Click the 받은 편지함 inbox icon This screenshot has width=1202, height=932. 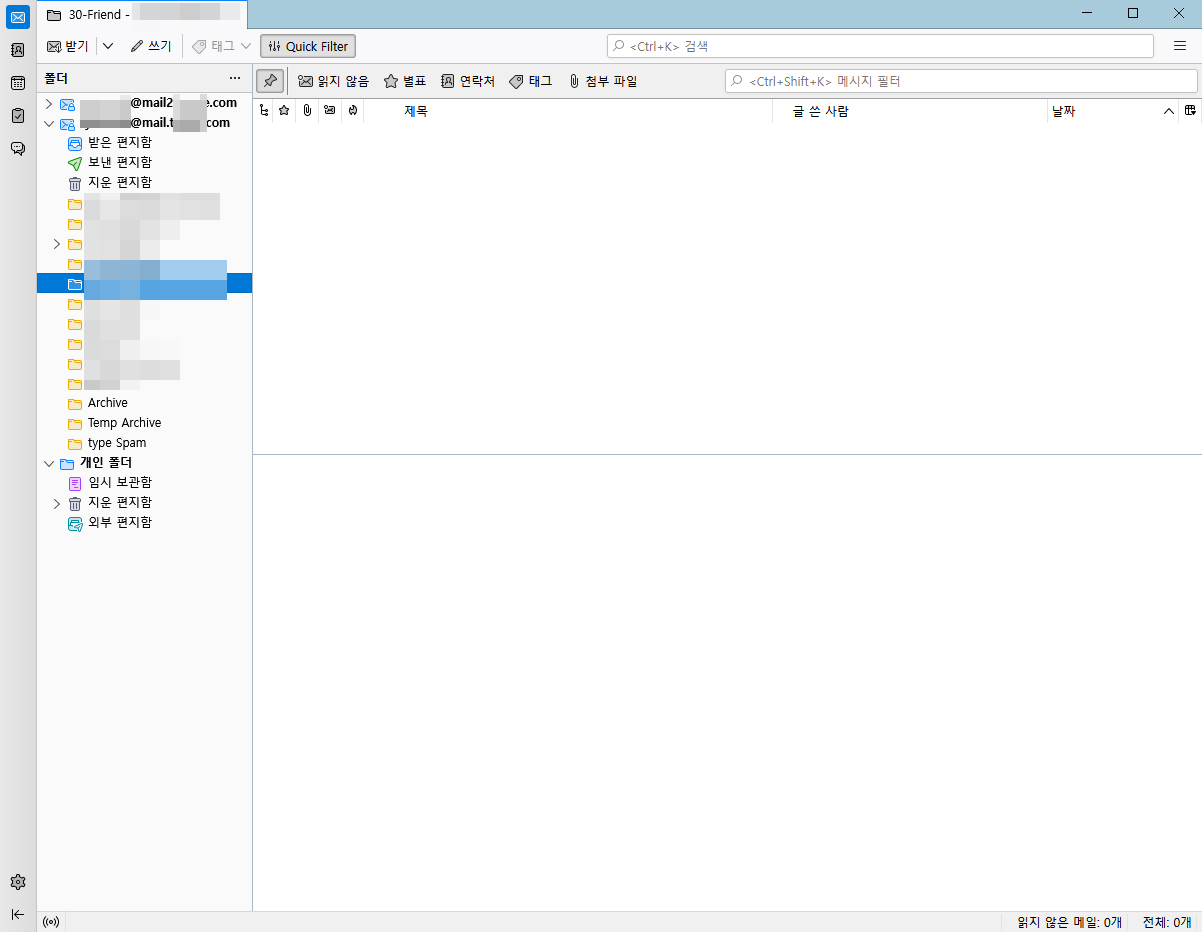tap(75, 143)
